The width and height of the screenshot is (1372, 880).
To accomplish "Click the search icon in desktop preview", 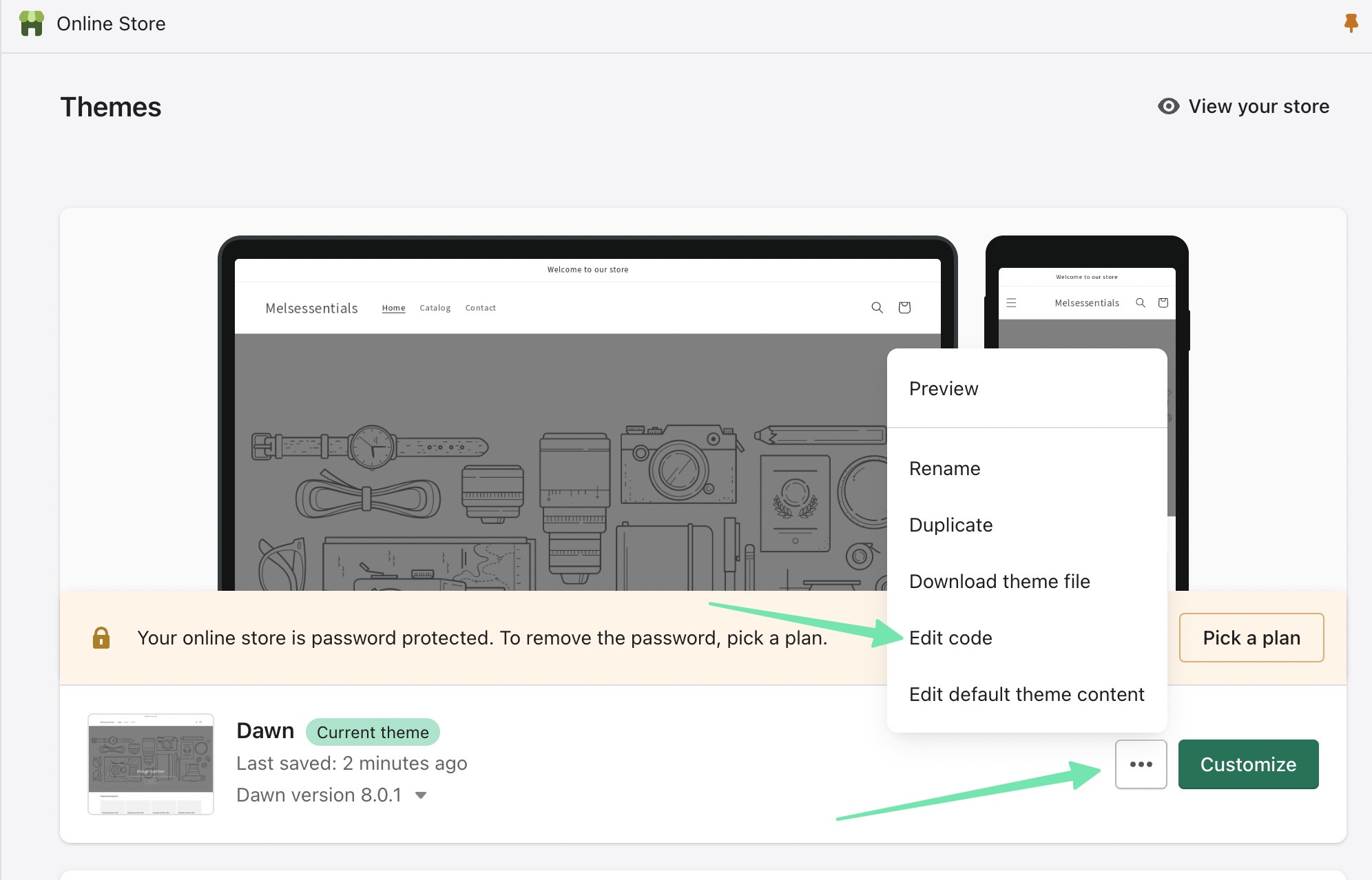I will point(877,308).
